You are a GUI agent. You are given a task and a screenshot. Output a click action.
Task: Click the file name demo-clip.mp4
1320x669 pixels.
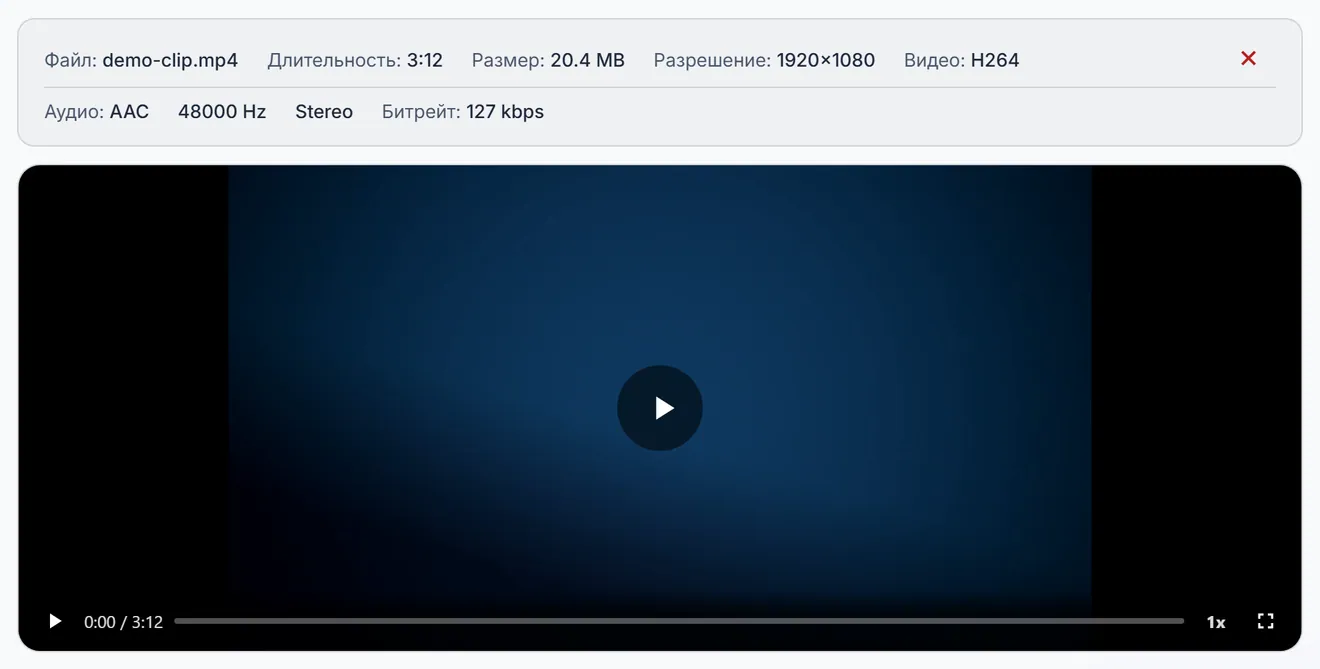(170, 60)
